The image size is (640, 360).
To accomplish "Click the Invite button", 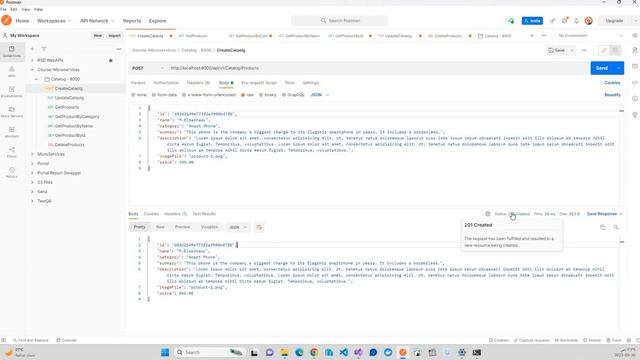I will pos(532,21).
